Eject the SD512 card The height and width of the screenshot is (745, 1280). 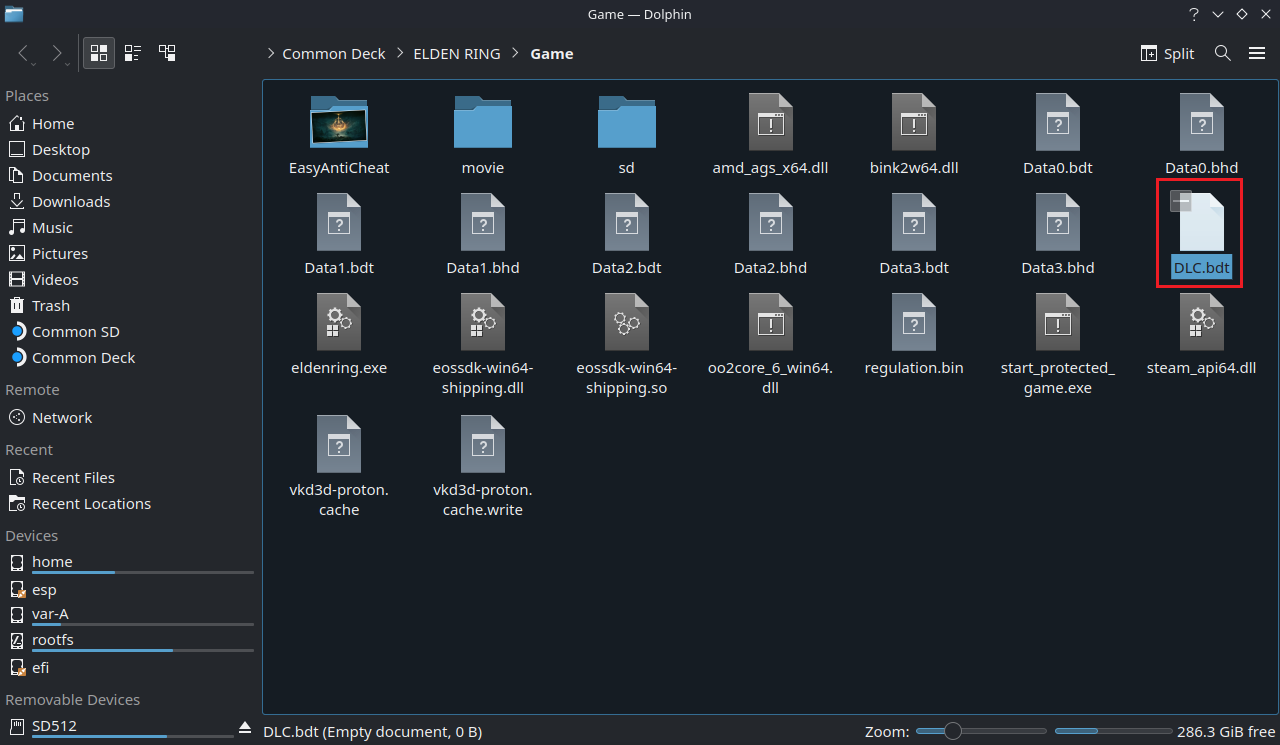point(244,726)
